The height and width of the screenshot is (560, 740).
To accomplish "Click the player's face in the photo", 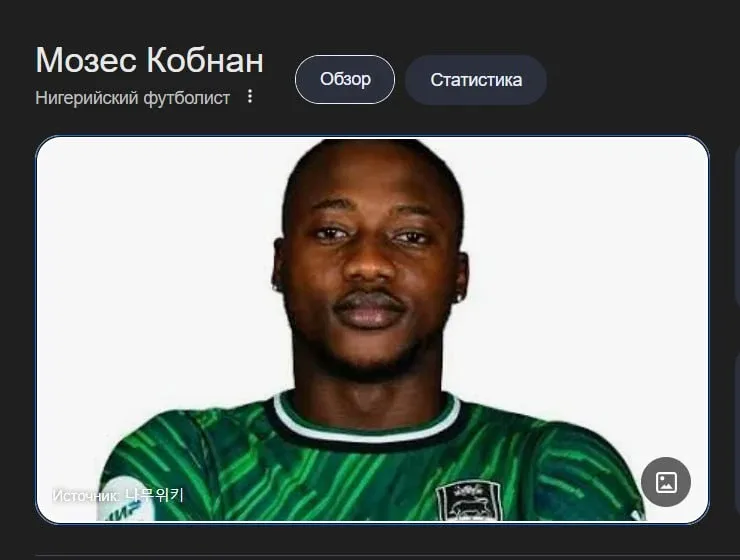I will point(370,264).
